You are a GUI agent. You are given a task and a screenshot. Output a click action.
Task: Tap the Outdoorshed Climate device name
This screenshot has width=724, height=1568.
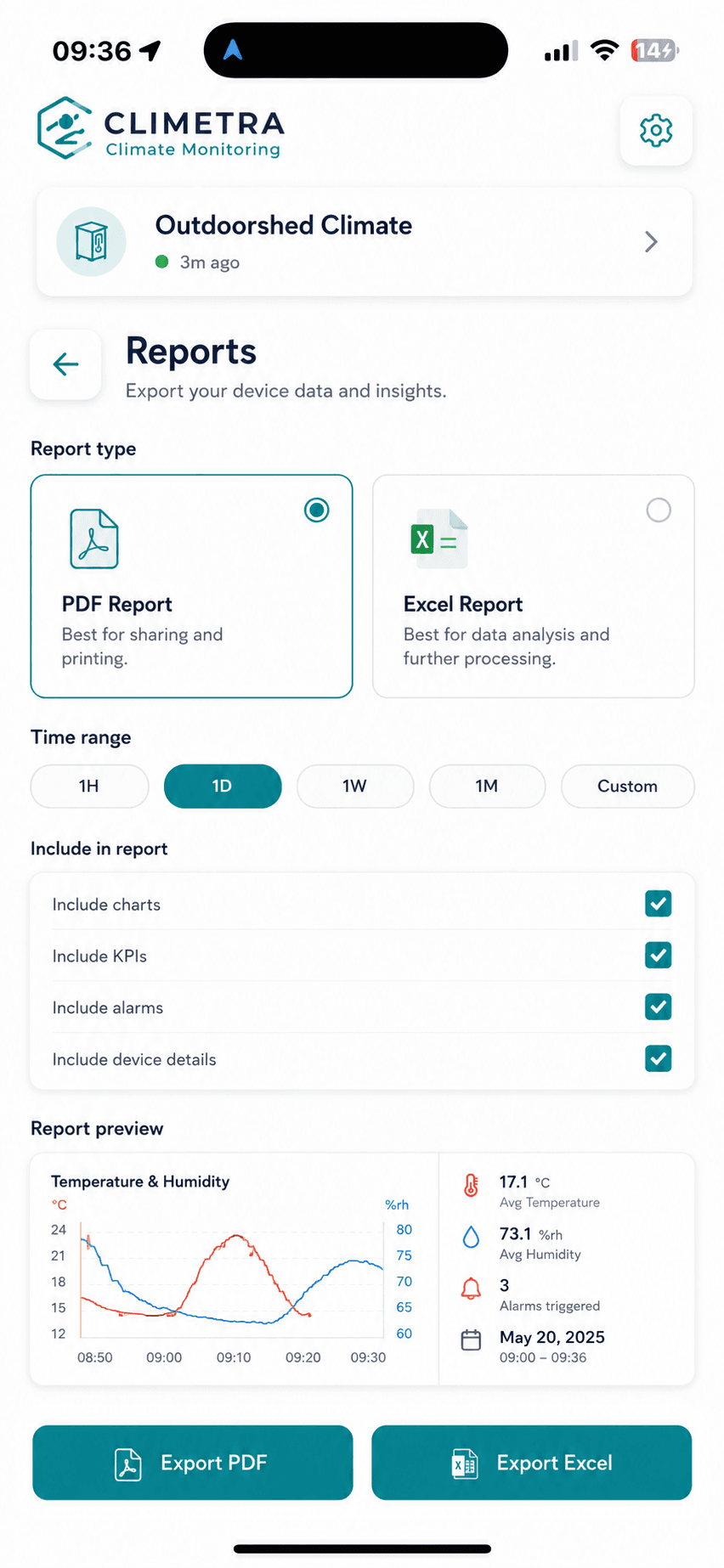[x=284, y=225]
